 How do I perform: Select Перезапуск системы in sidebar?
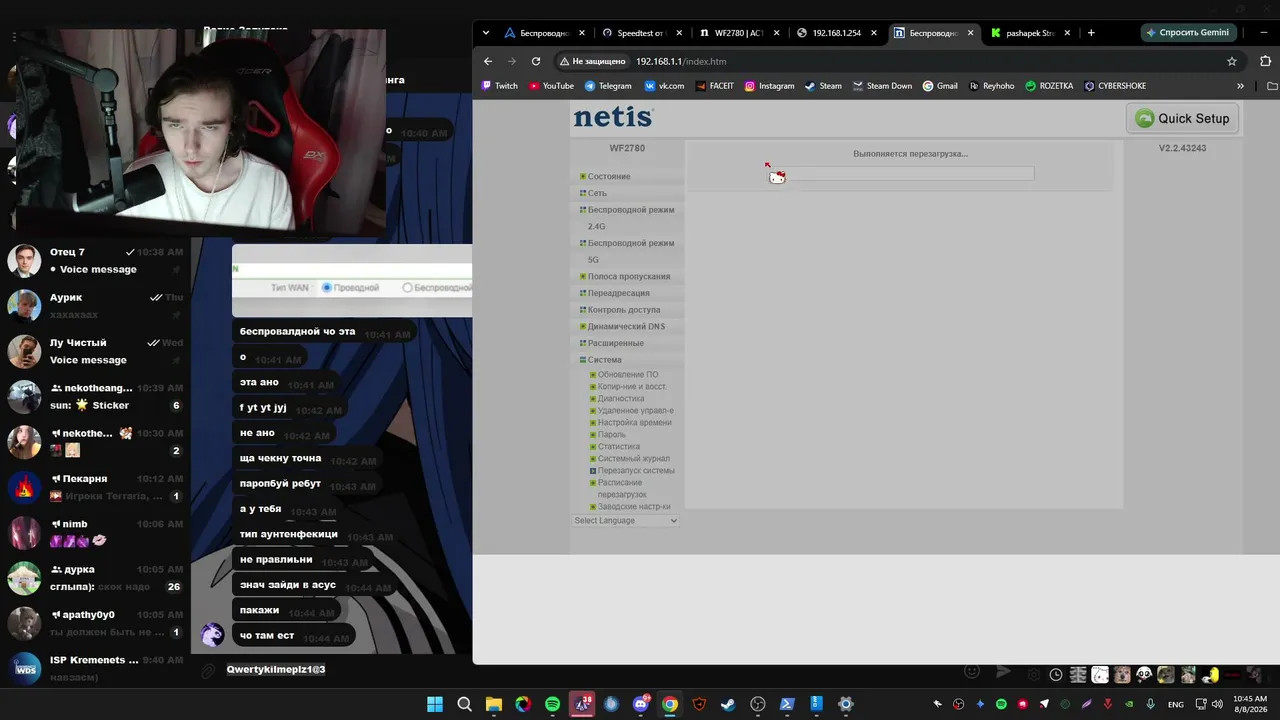click(636, 471)
